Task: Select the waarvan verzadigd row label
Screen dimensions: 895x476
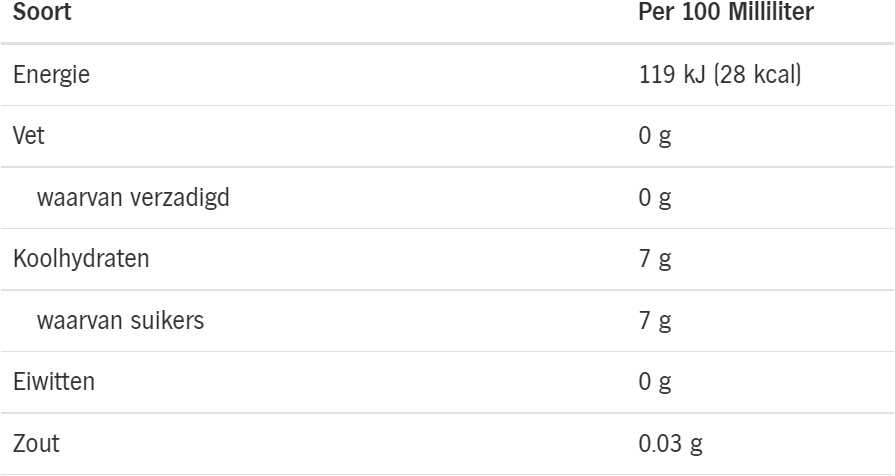Action: [x=133, y=197]
